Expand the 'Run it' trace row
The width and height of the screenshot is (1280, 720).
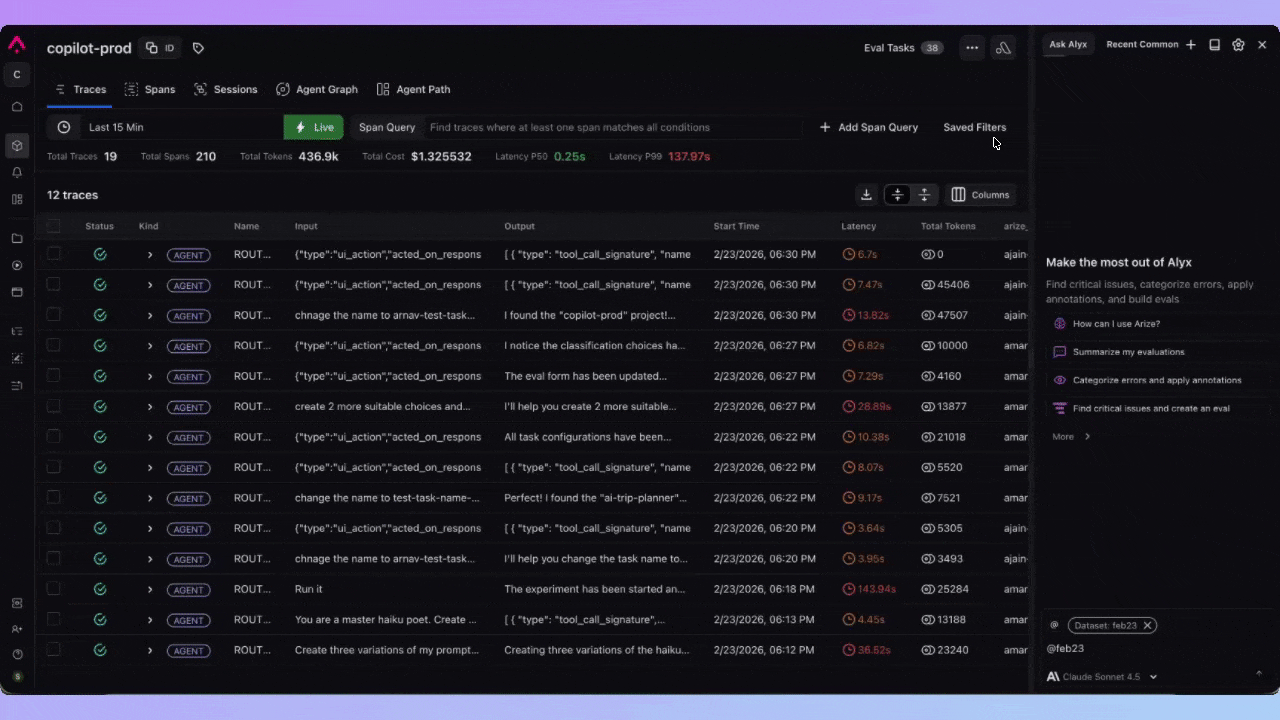pos(150,590)
